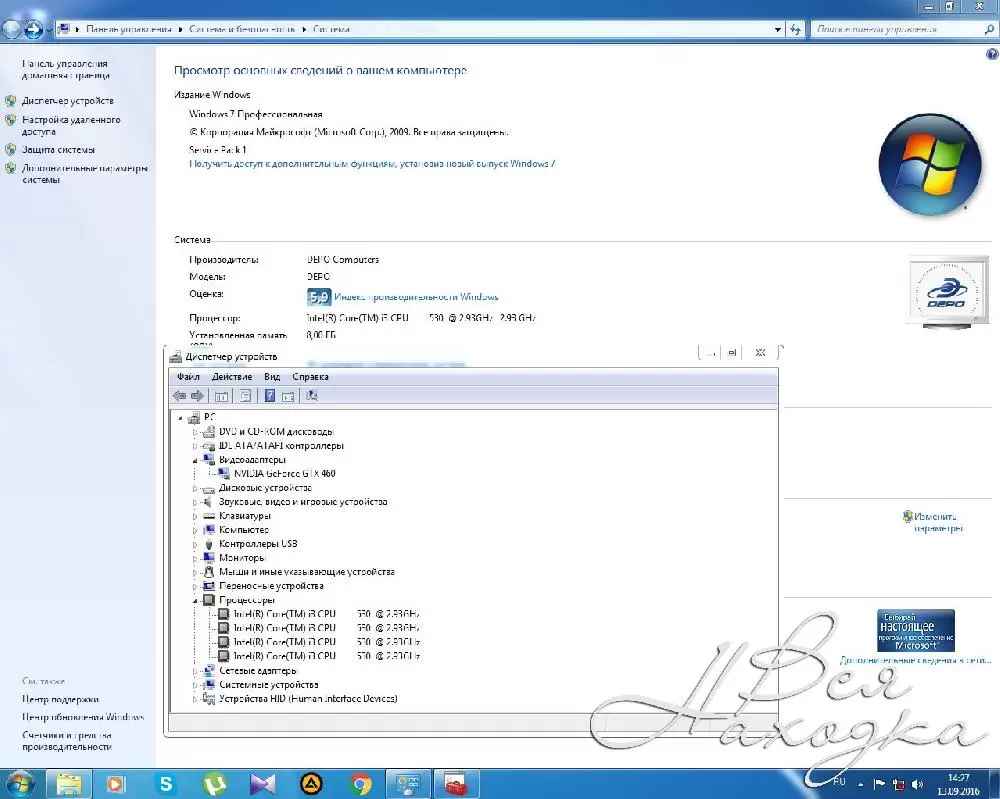Viewport: 1000px width, 799px height.
Task: Expand the Дисковые устройства node
Action: coord(196,488)
